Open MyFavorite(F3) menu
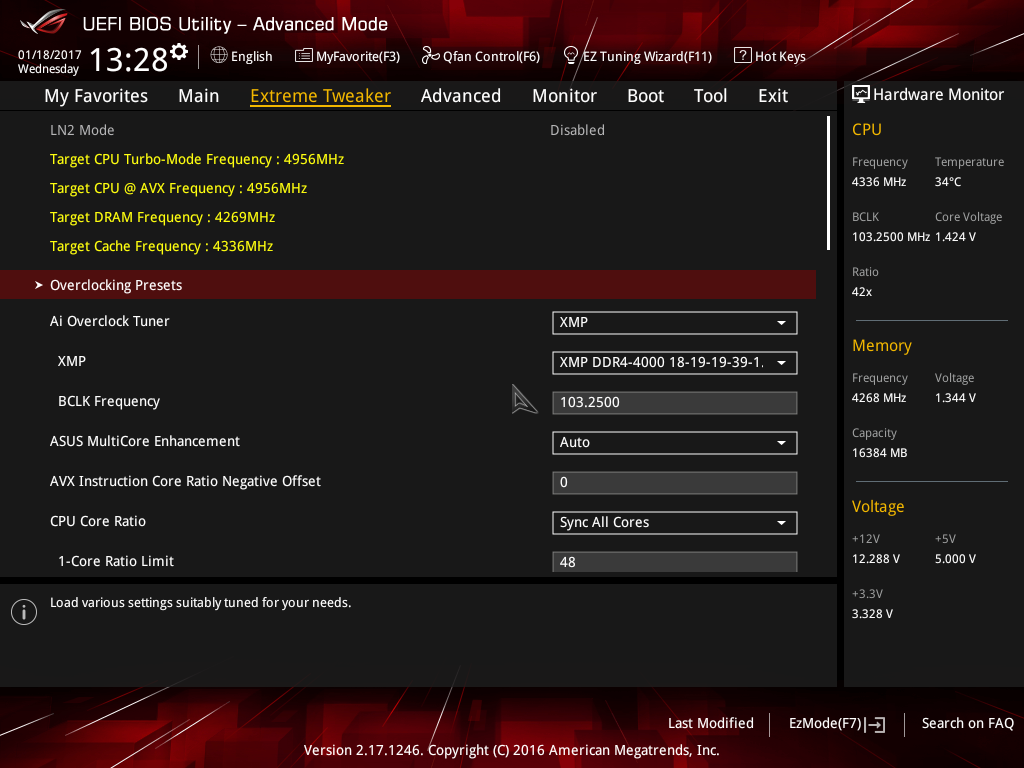Screen dimensions: 1024x768 347,56
